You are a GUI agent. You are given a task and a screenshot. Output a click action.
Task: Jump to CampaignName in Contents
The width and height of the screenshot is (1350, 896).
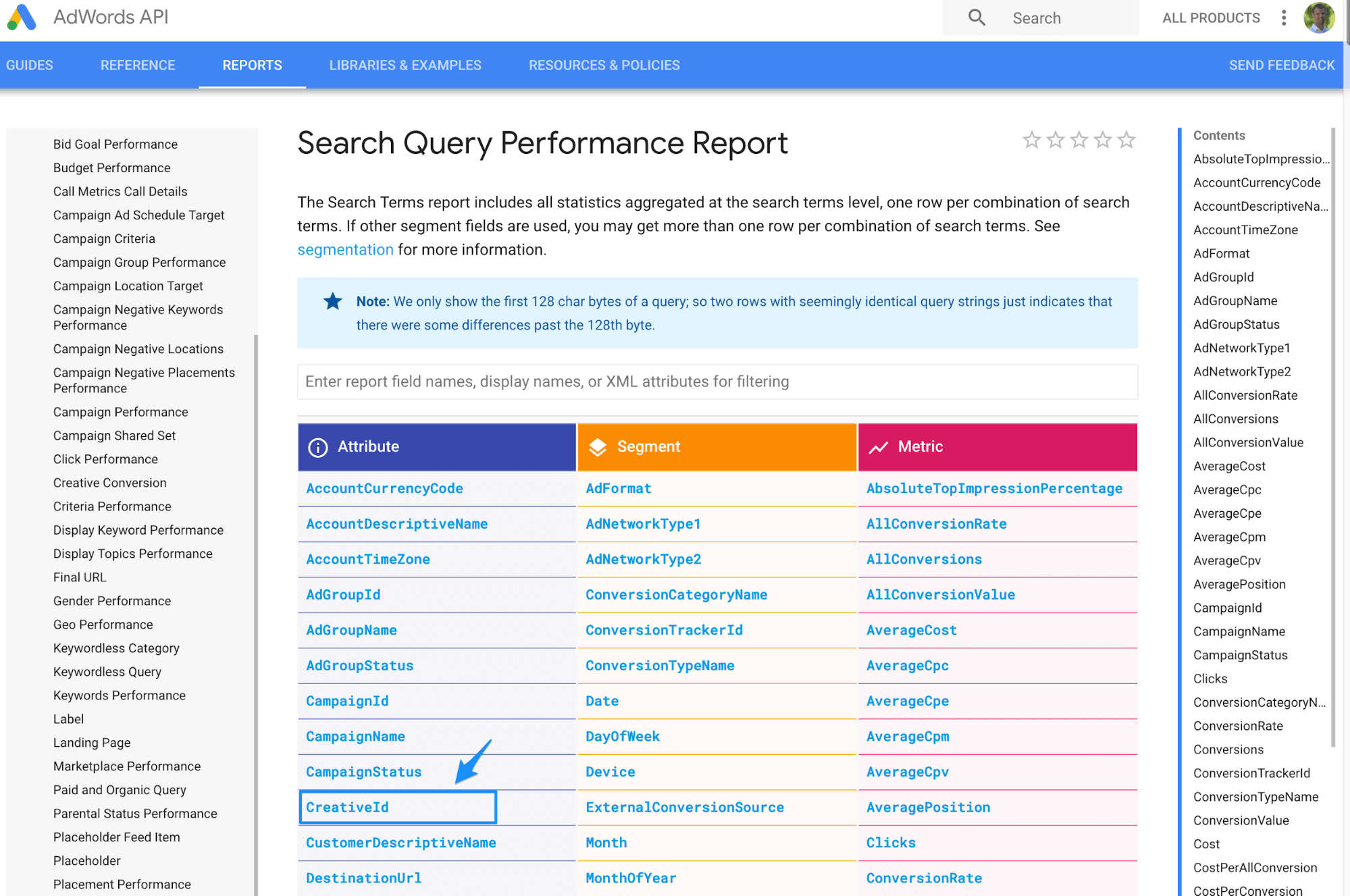1239,631
